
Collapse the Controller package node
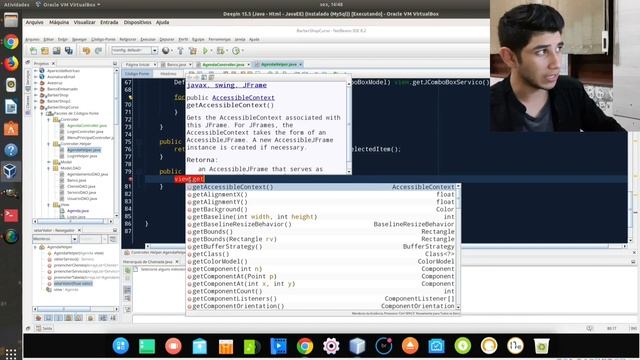(x=49, y=120)
